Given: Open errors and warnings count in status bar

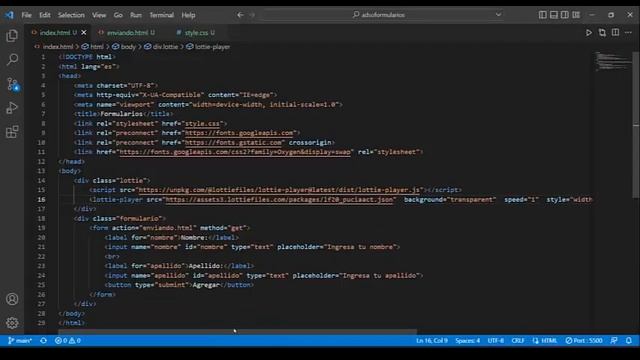Looking at the screenshot, I should tap(68, 340).
